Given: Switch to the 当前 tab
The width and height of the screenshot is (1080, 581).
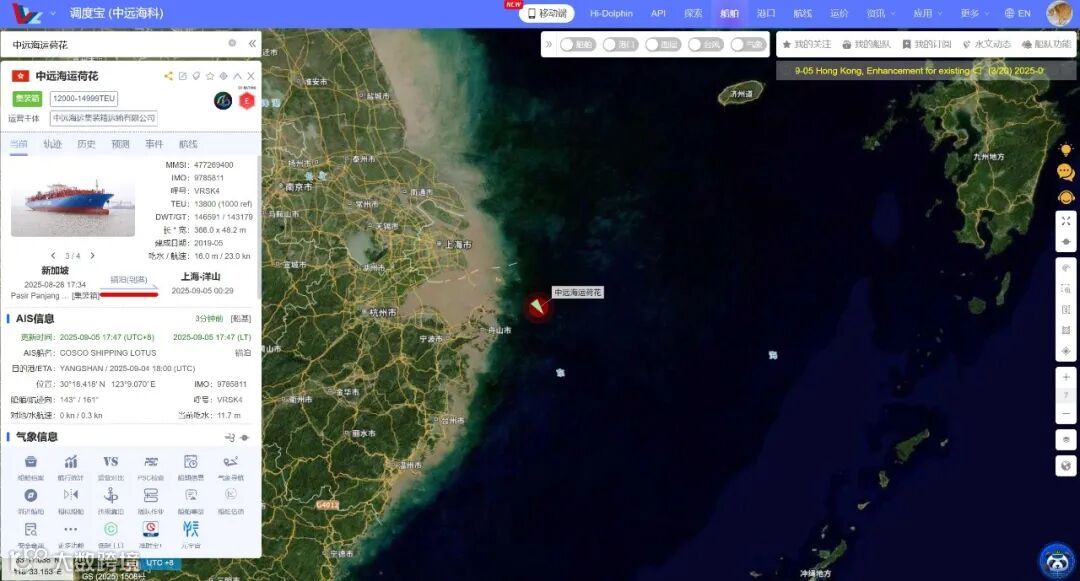Looking at the screenshot, I should click(x=19, y=144).
